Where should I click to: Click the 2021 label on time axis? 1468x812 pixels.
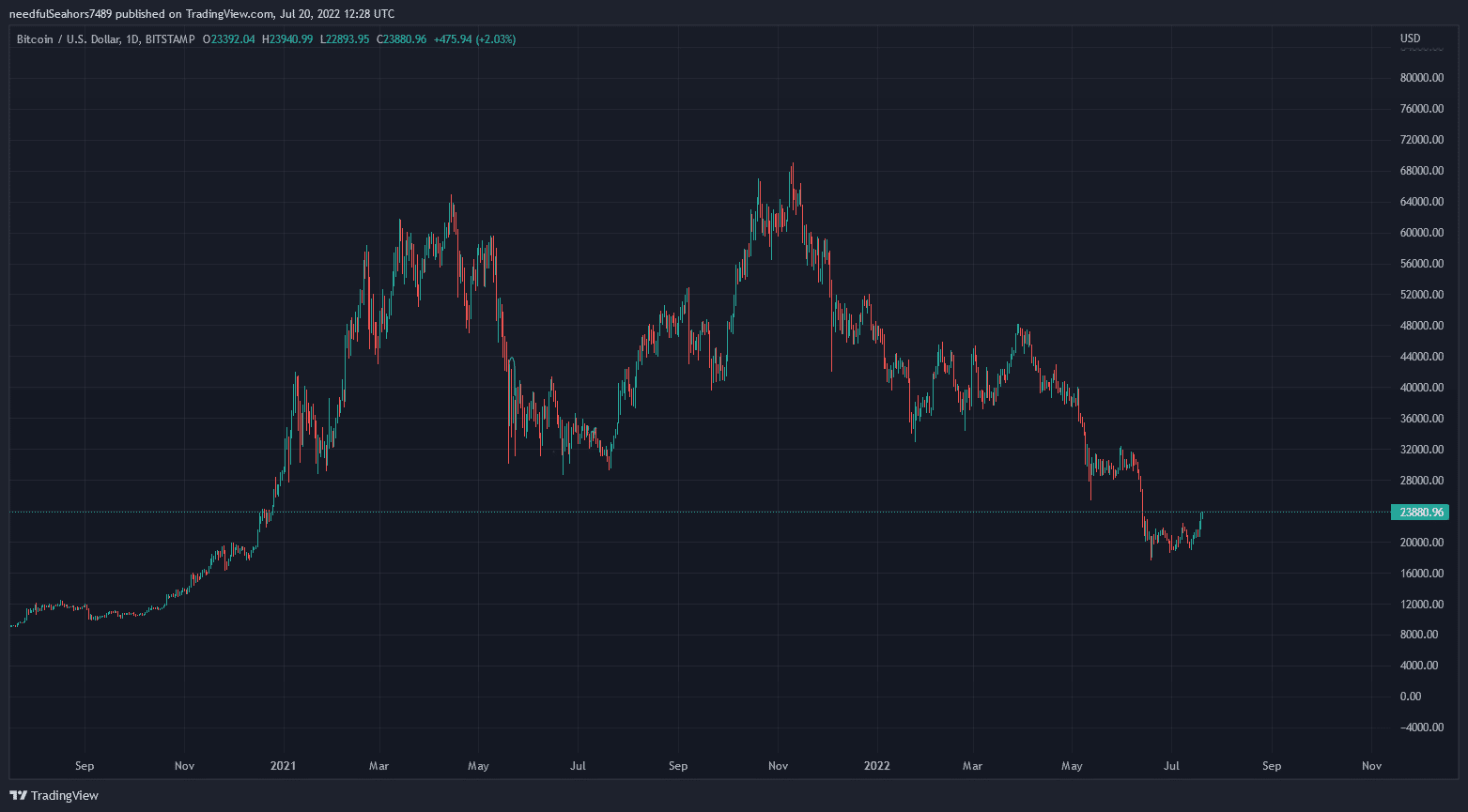click(x=283, y=766)
